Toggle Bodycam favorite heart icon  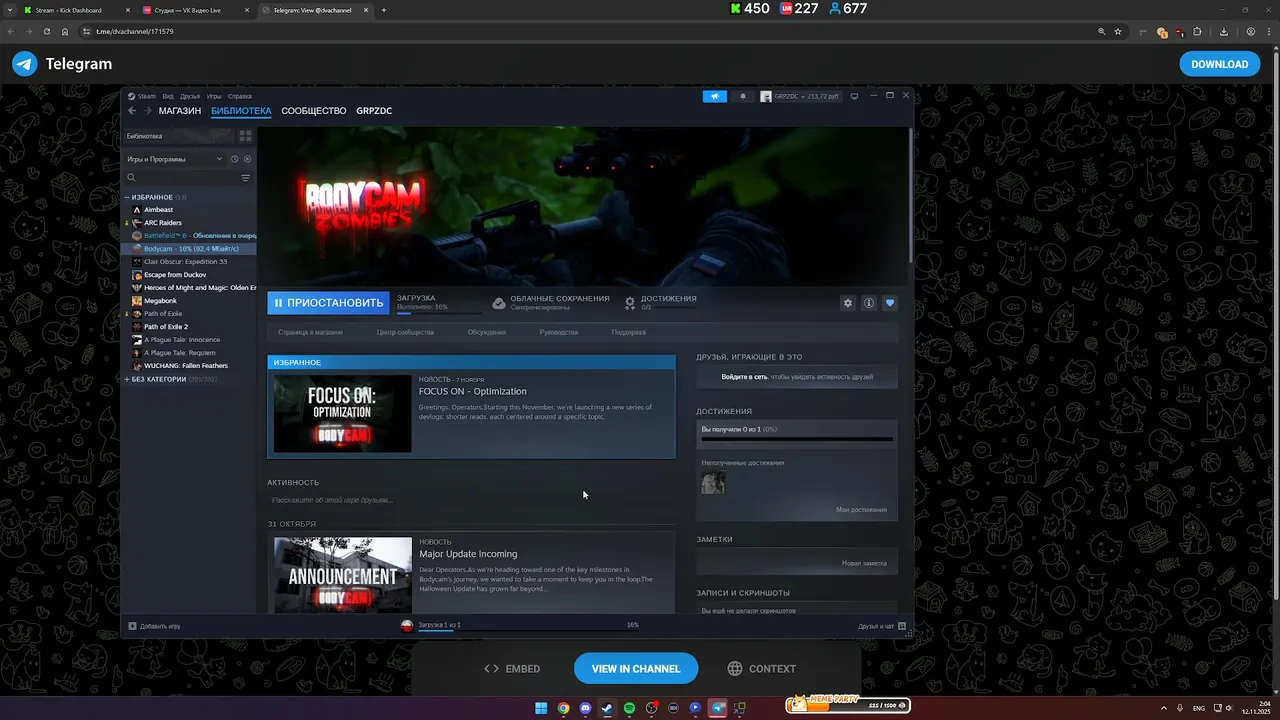(890, 303)
